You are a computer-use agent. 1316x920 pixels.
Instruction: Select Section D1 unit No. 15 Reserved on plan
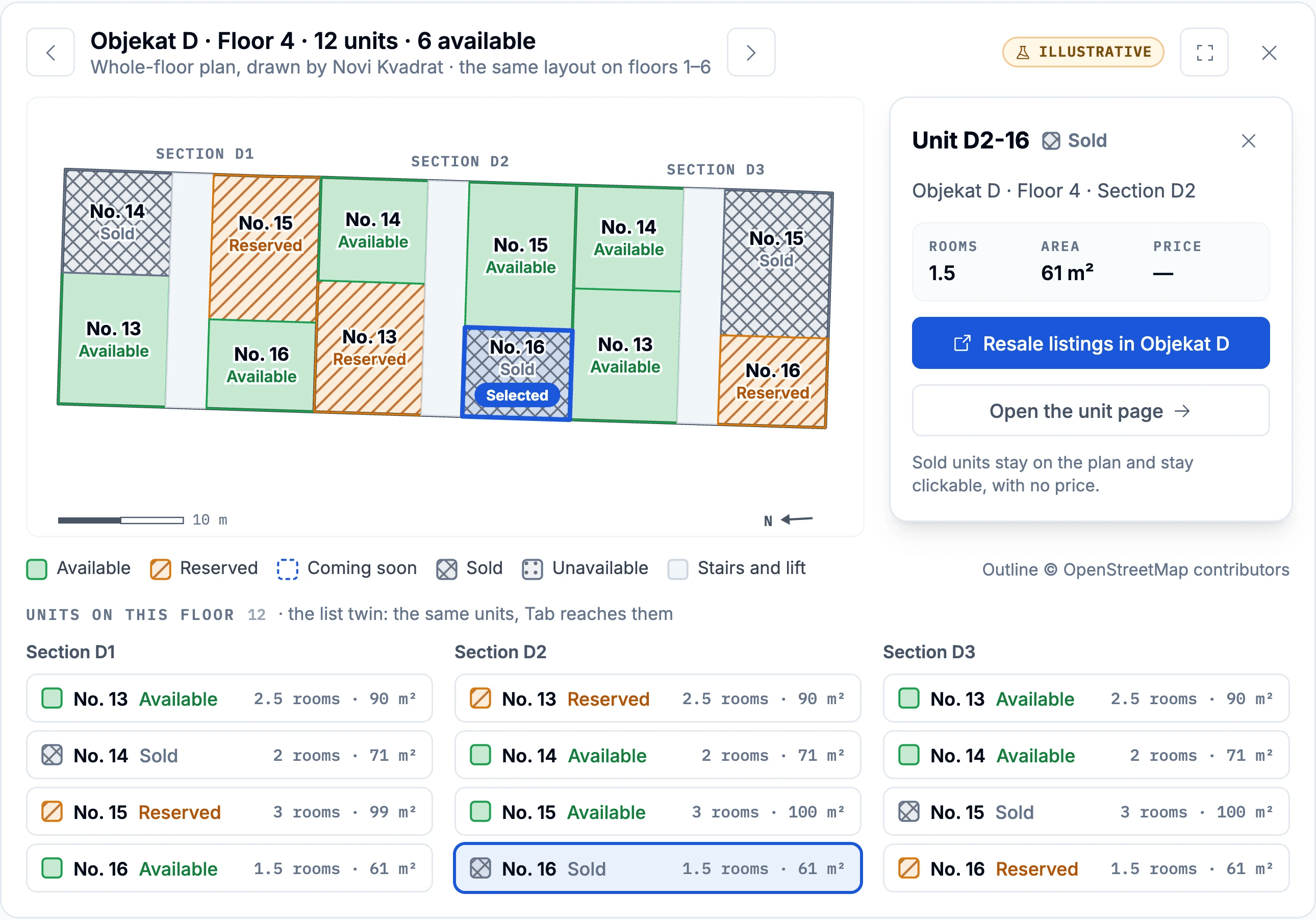(x=265, y=248)
